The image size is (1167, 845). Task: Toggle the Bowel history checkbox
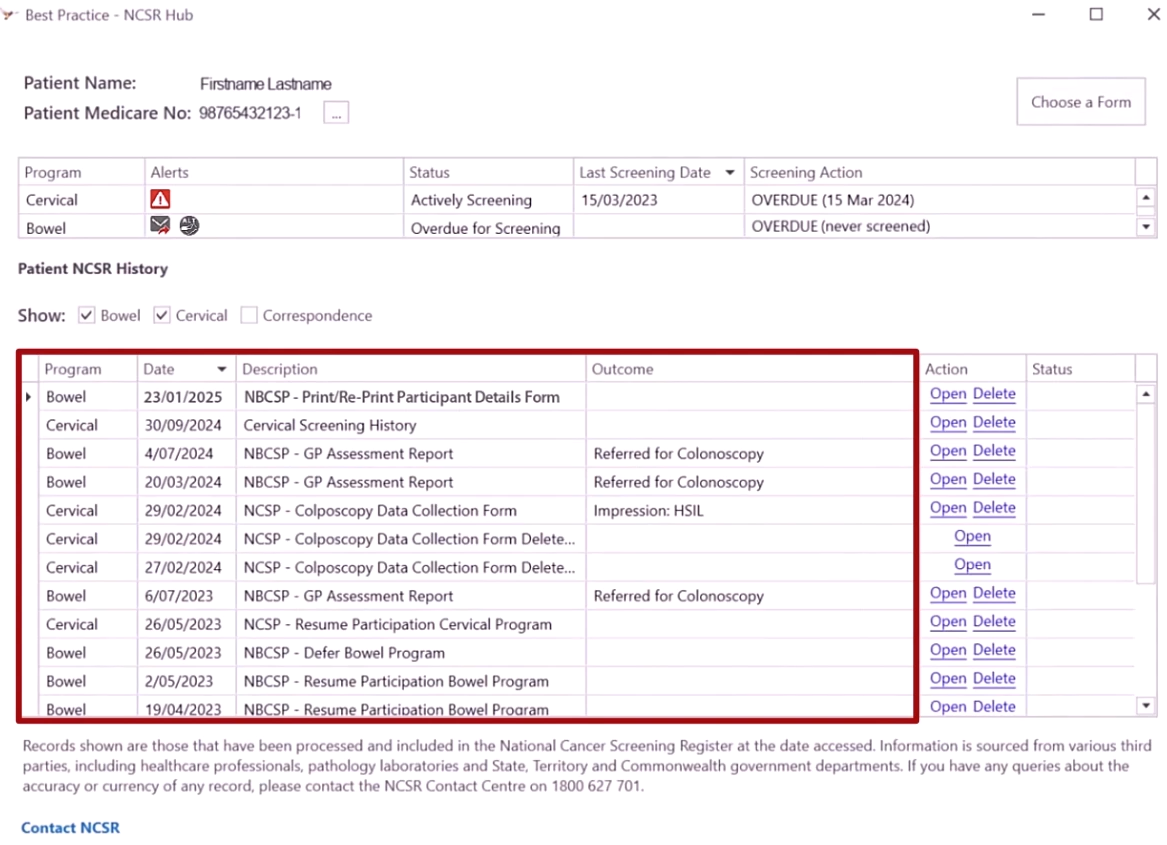pyautogui.click(x=86, y=315)
